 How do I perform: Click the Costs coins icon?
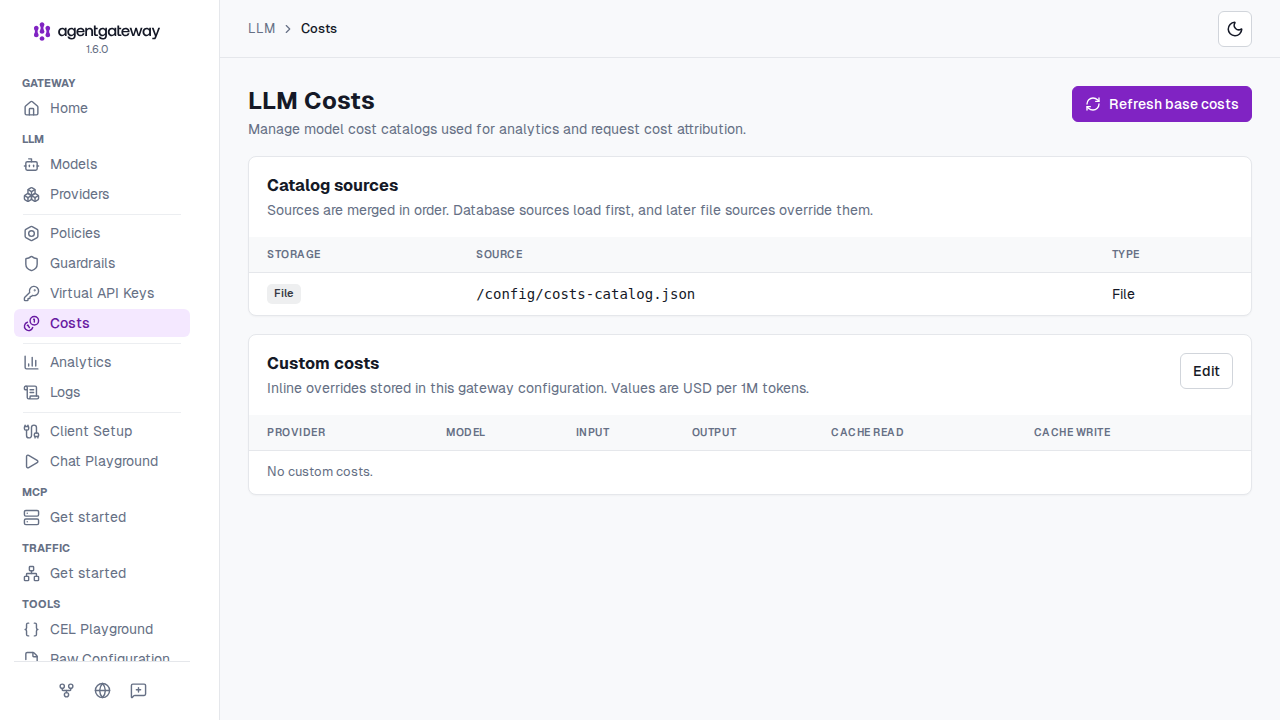31,323
